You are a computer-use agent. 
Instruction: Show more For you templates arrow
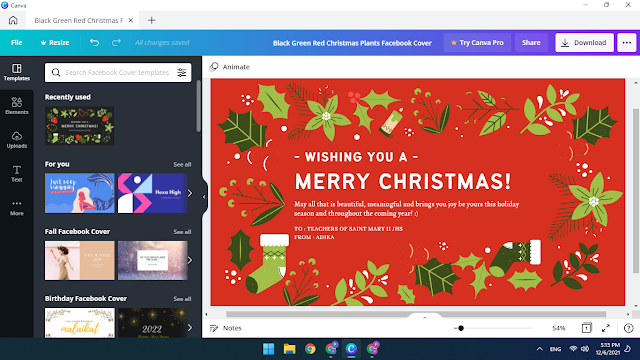coord(190,193)
